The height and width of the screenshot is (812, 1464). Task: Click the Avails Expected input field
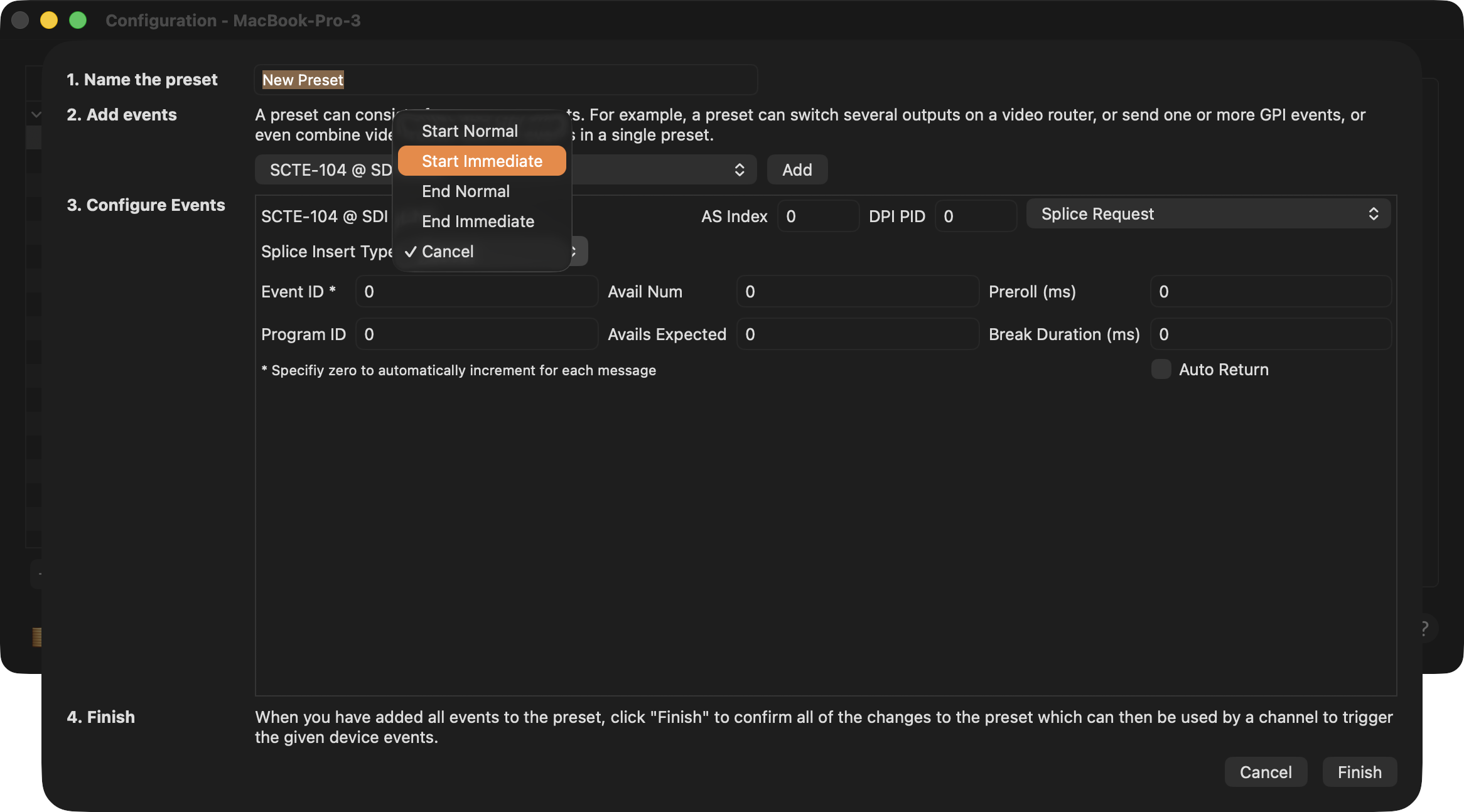(858, 334)
